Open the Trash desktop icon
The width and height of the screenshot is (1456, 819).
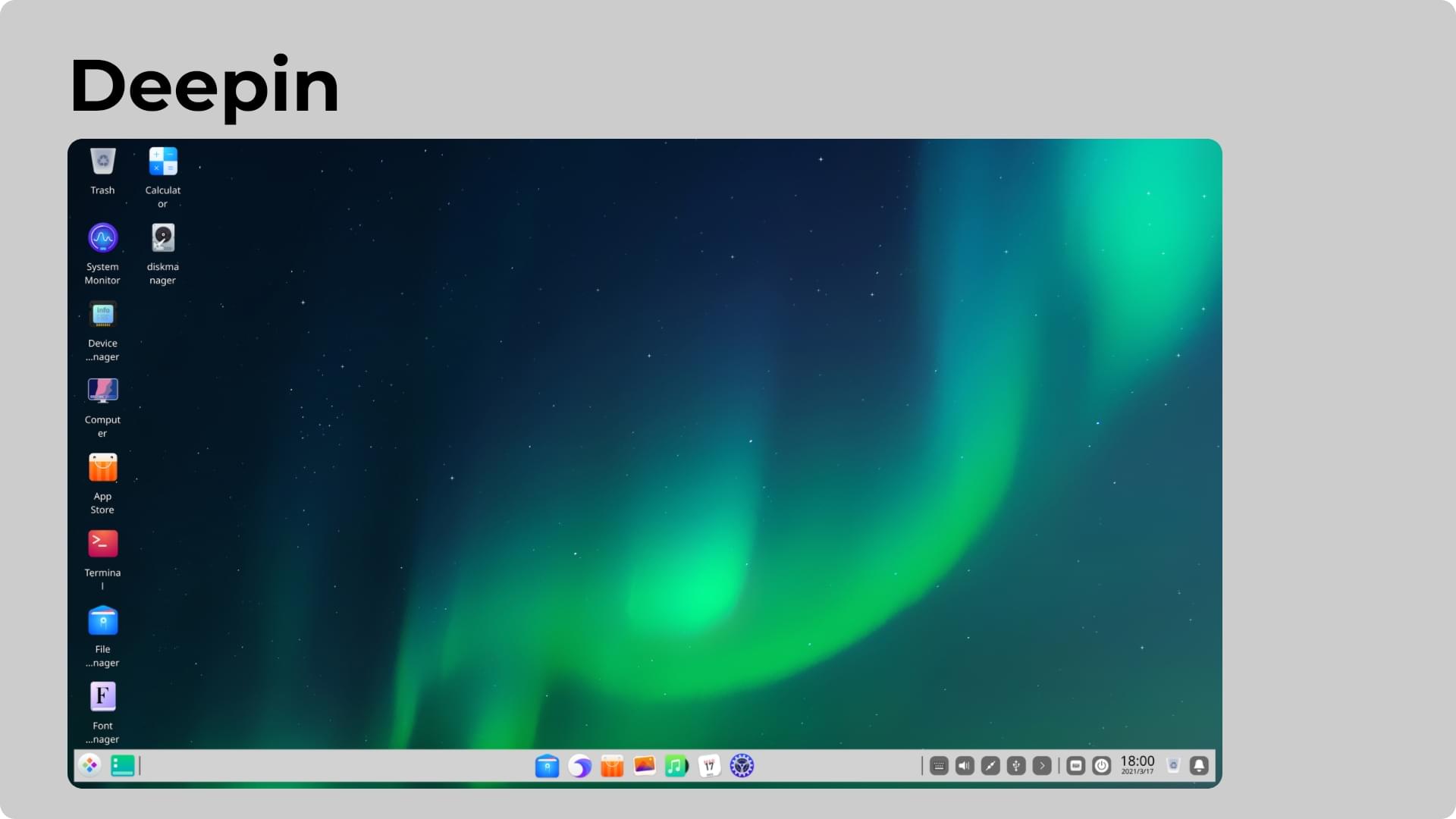tap(102, 162)
